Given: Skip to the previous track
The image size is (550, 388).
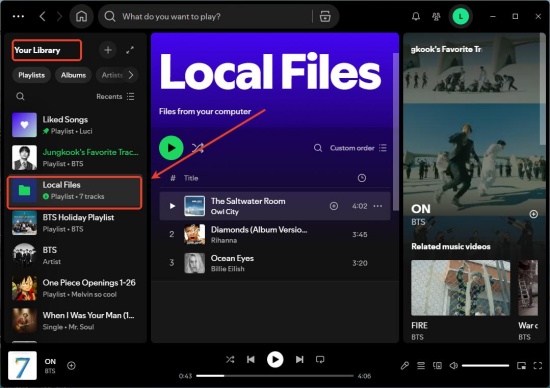Looking at the screenshot, I should pyautogui.click(x=250, y=359).
